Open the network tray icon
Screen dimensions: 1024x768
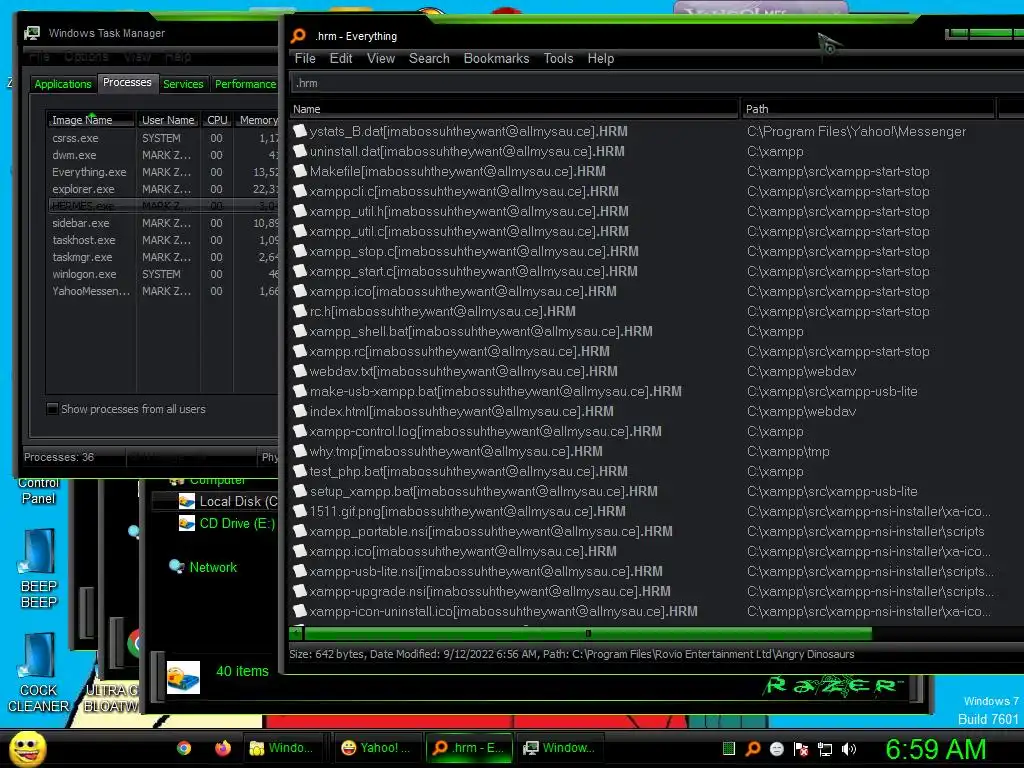pyautogui.click(x=825, y=748)
